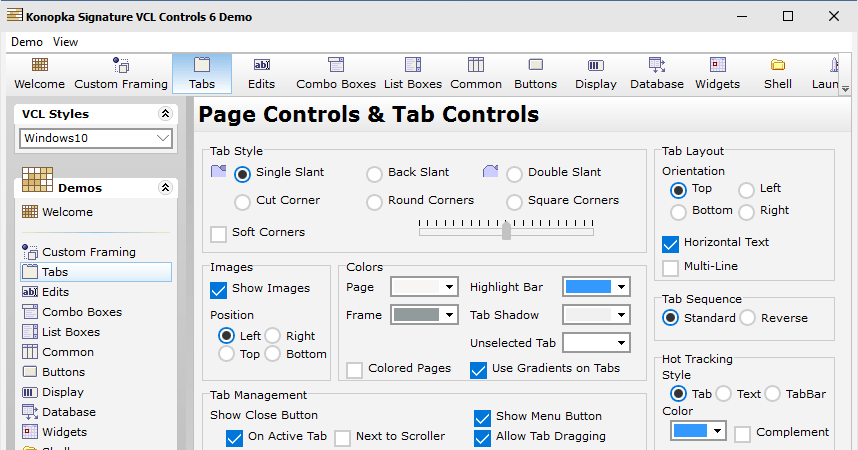Choose the Round Corners tab style
This screenshot has width=858, height=450.
point(374,202)
